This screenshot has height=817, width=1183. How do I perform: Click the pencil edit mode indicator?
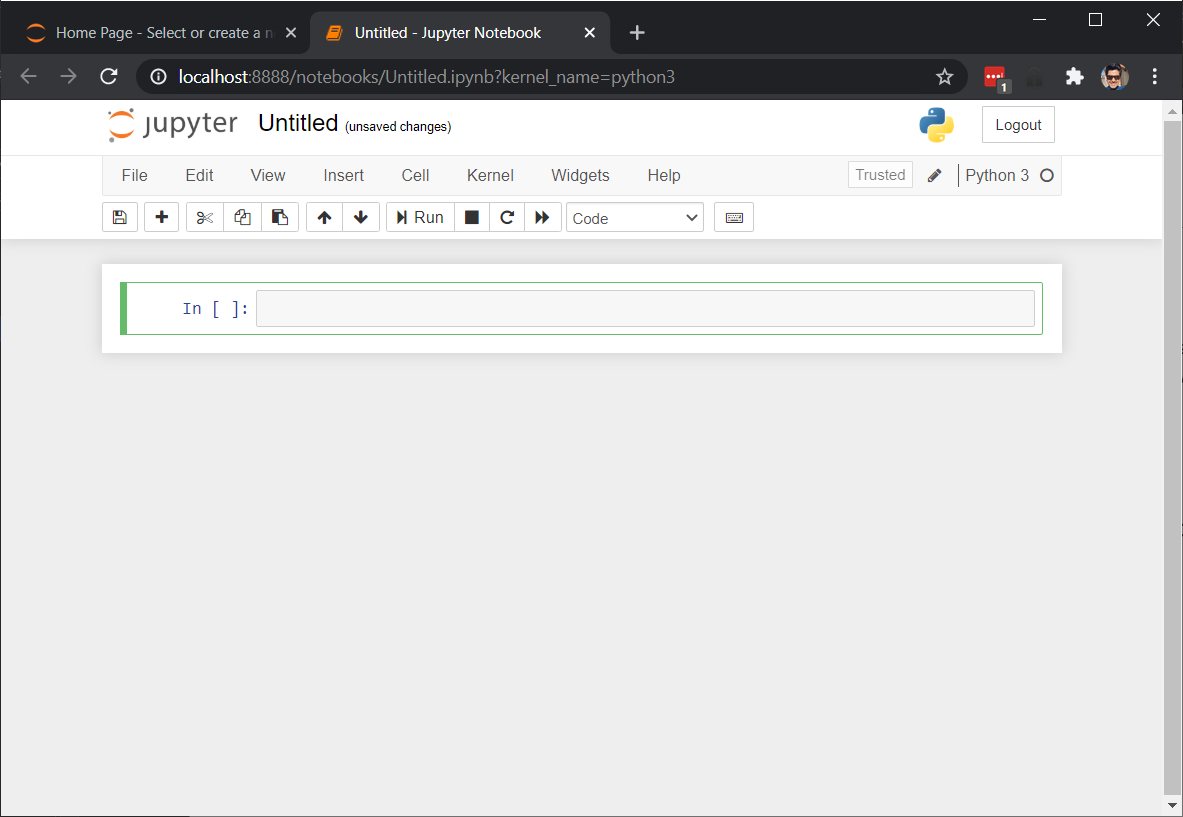pos(934,176)
